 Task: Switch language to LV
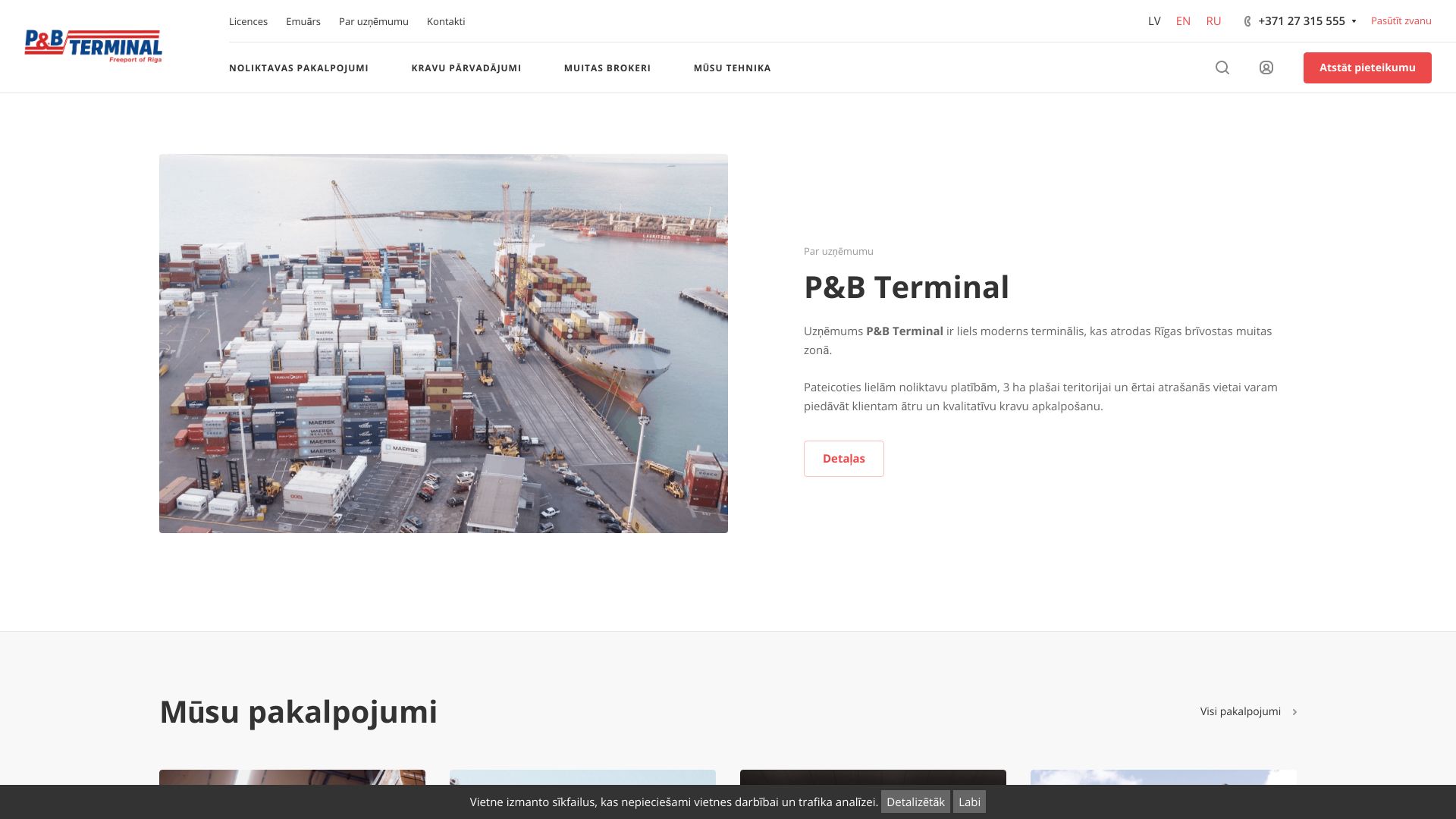(1154, 21)
